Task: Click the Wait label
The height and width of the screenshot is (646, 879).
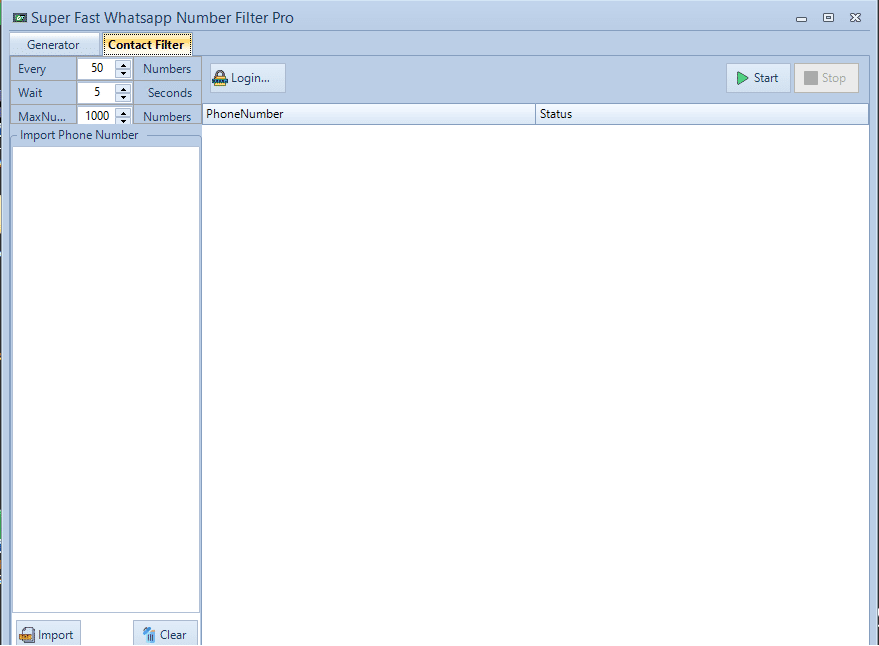Action: click(30, 93)
